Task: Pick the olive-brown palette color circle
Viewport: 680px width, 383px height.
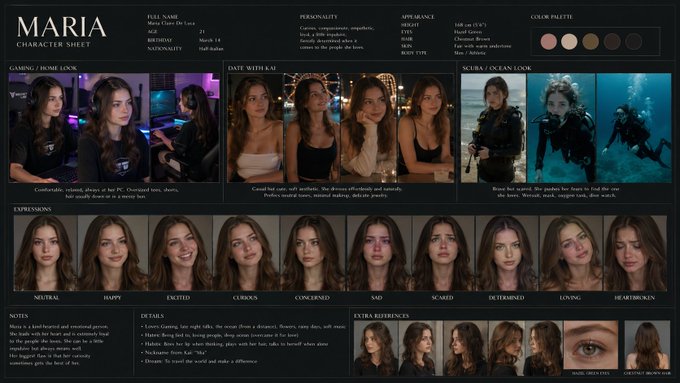Action: (x=591, y=42)
